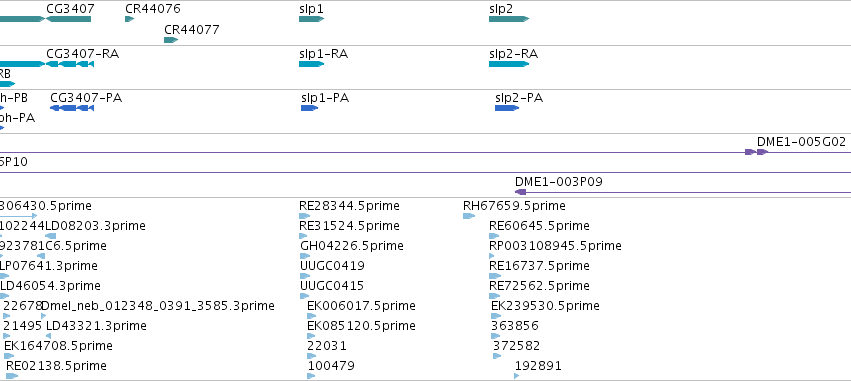Click the EK239530.5prime feature label
Screen dimensions: 851x381
[x=545, y=306]
